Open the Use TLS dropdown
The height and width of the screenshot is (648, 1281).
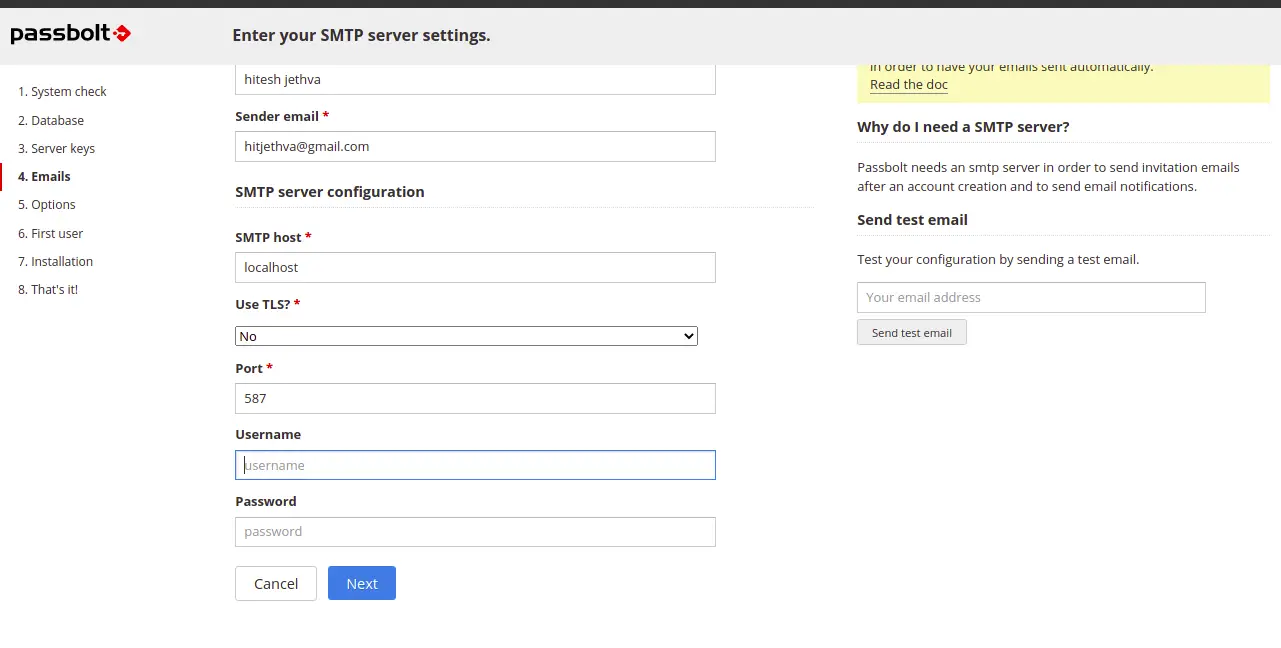466,336
